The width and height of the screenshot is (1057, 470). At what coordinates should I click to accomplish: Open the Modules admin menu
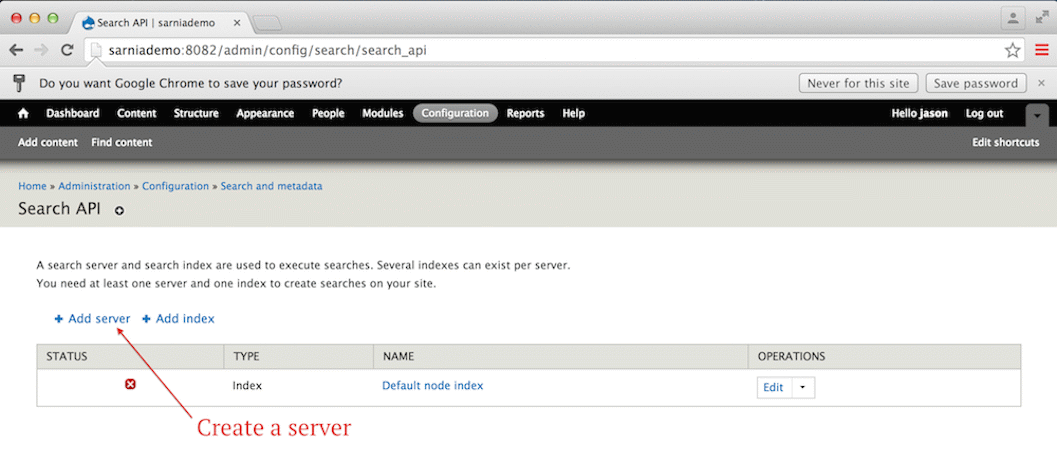(382, 114)
